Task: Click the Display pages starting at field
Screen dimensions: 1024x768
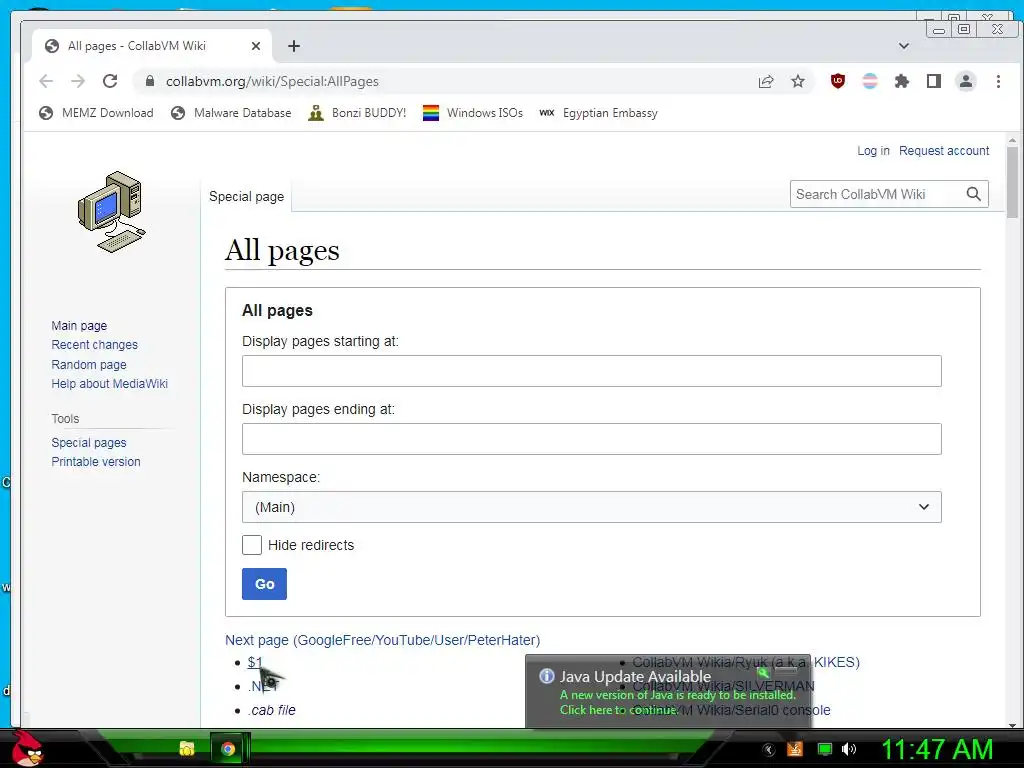Action: point(592,371)
